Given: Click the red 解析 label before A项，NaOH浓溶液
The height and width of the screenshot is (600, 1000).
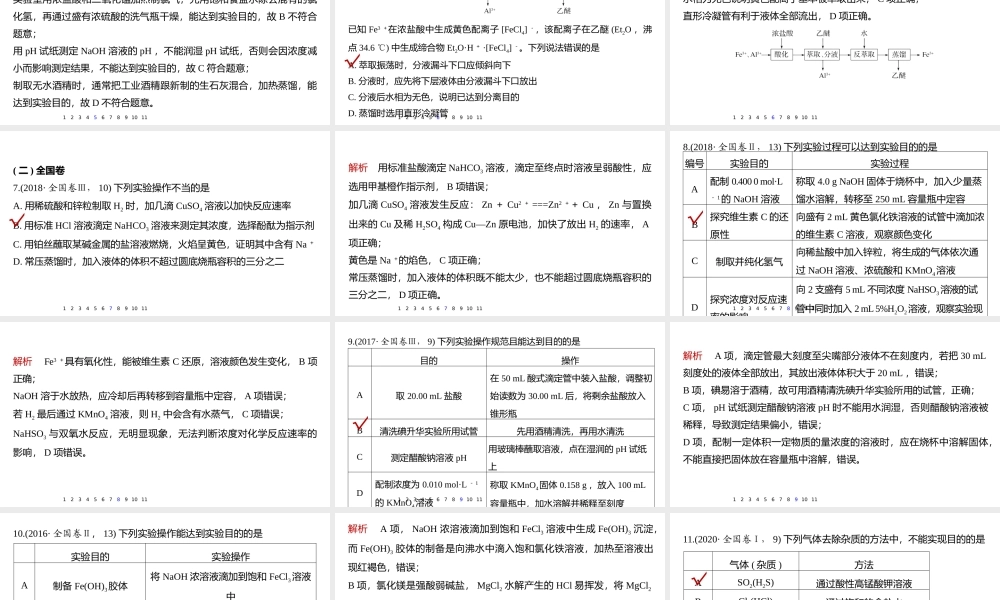Looking at the screenshot, I should click(358, 529).
